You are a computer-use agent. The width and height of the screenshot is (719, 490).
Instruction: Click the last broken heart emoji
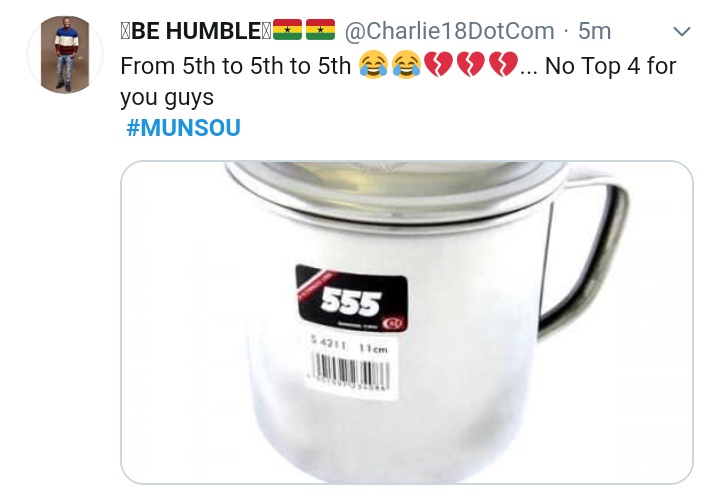(x=504, y=65)
